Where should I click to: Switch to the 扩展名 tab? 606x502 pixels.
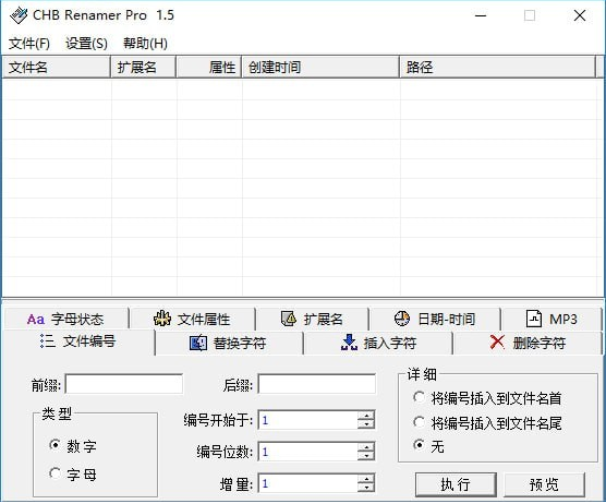click(x=312, y=319)
